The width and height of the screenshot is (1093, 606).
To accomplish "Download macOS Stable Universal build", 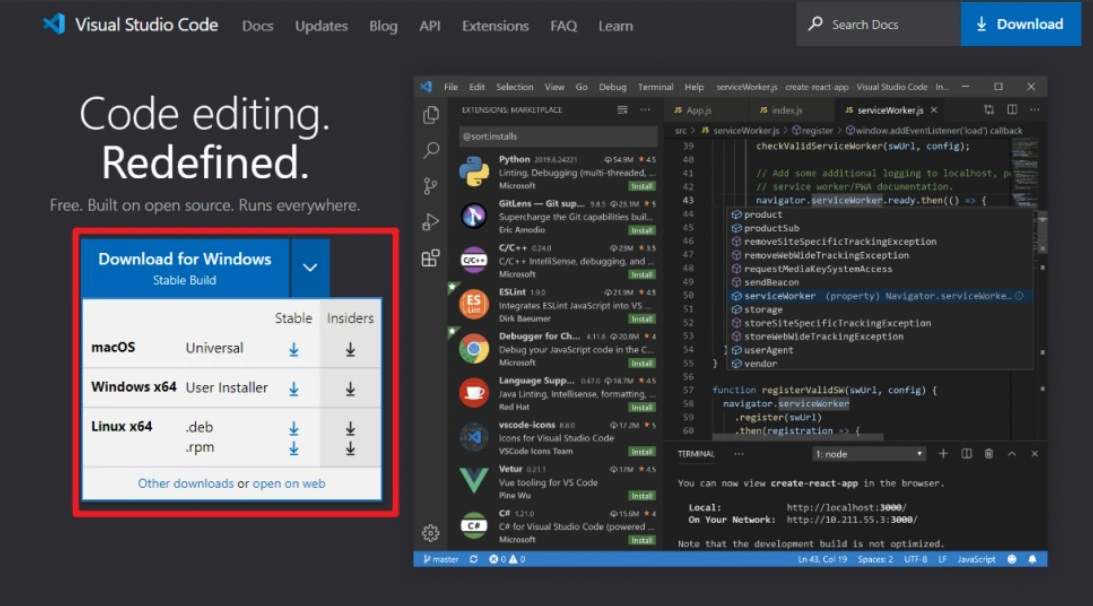I will coord(294,349).
